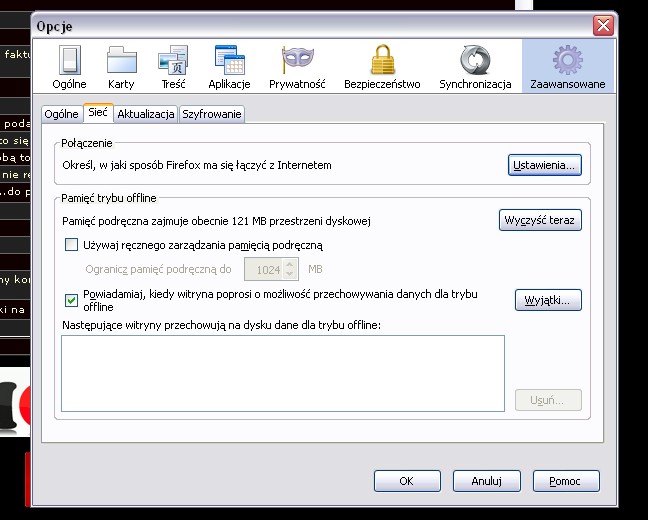Open the Wyjątki exceptions button
The image size is (648, 520).
coord(548,300)
